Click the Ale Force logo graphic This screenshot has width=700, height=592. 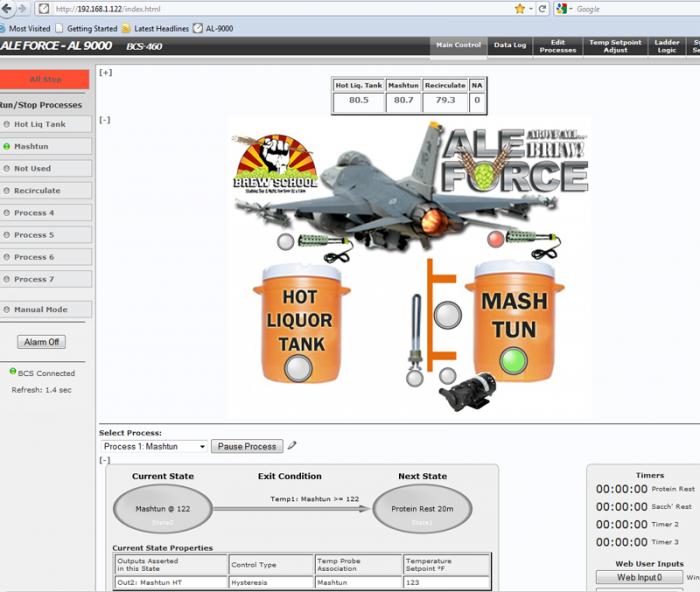coord(514,159)
